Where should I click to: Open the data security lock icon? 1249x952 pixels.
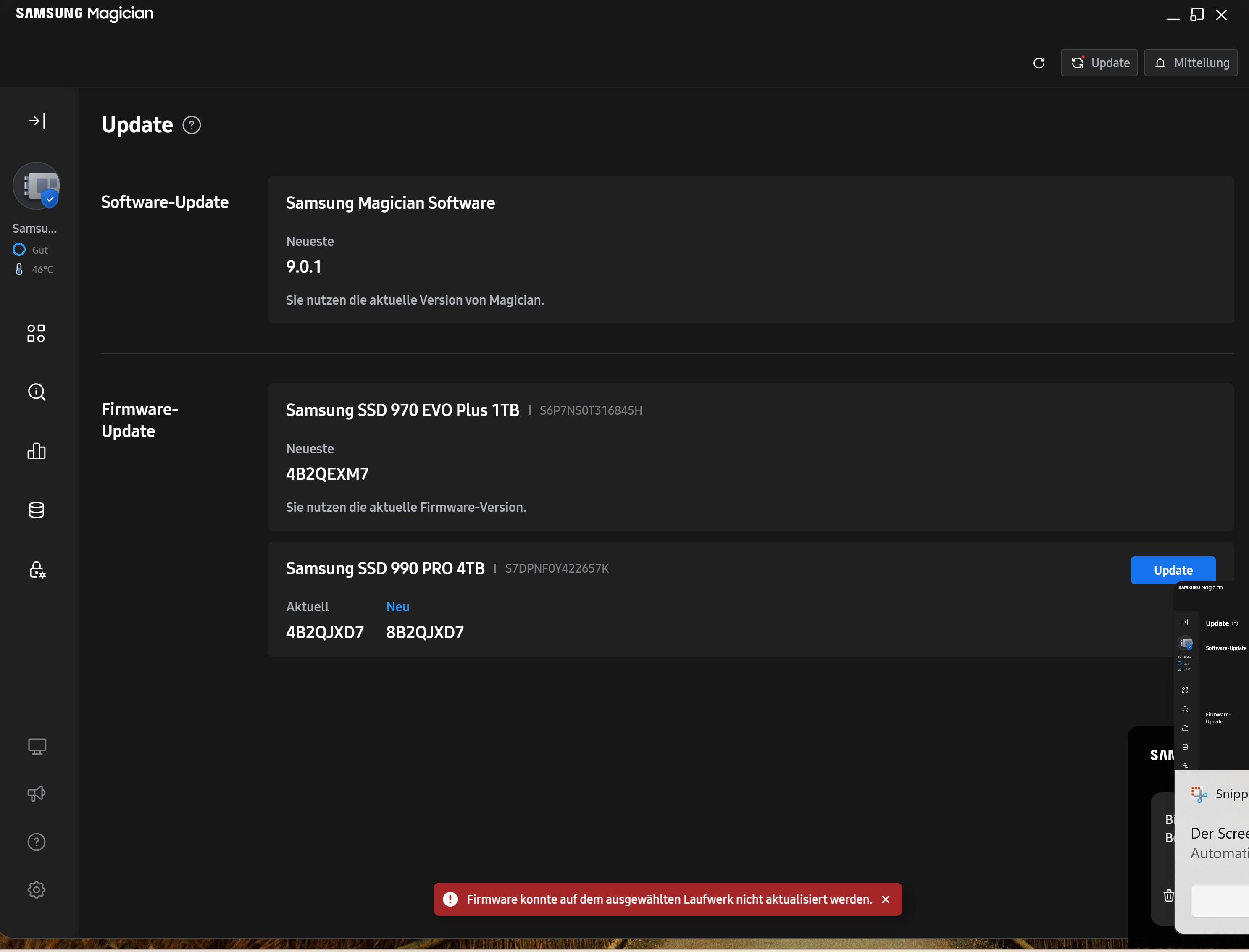tap(37, 570)
